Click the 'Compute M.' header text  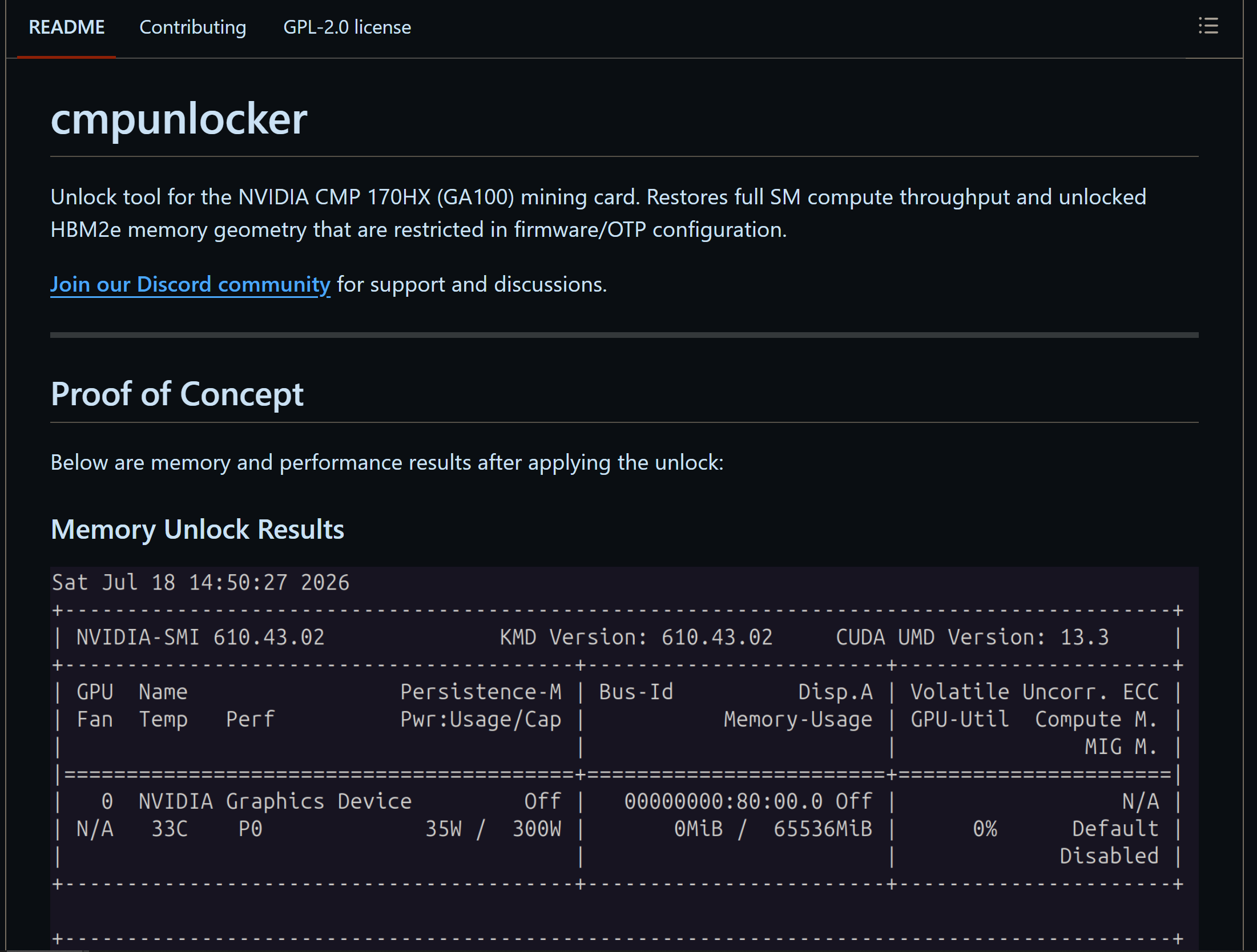[1097, 719]
